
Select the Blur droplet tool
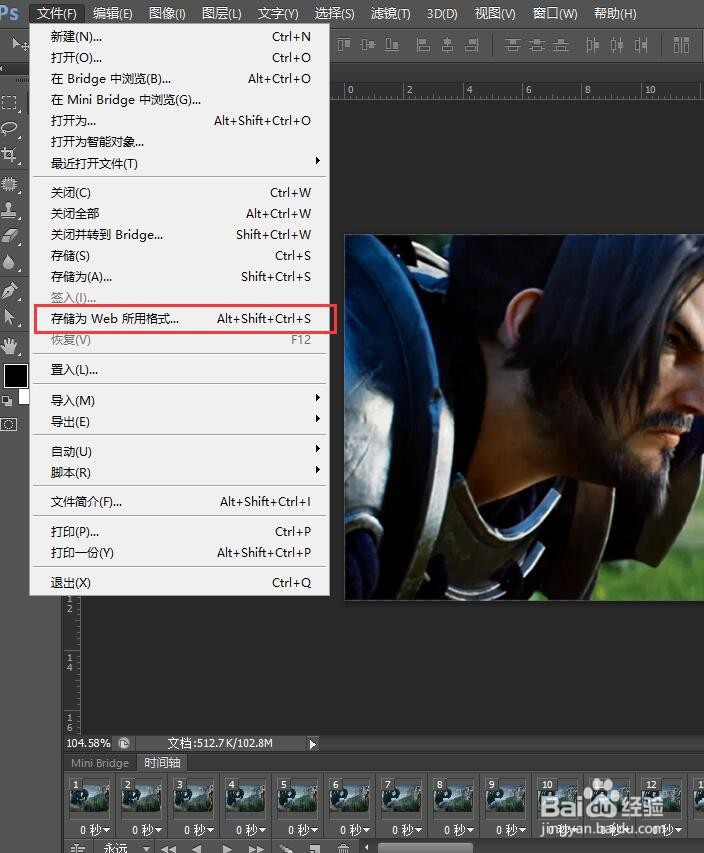tap(9, 262)
